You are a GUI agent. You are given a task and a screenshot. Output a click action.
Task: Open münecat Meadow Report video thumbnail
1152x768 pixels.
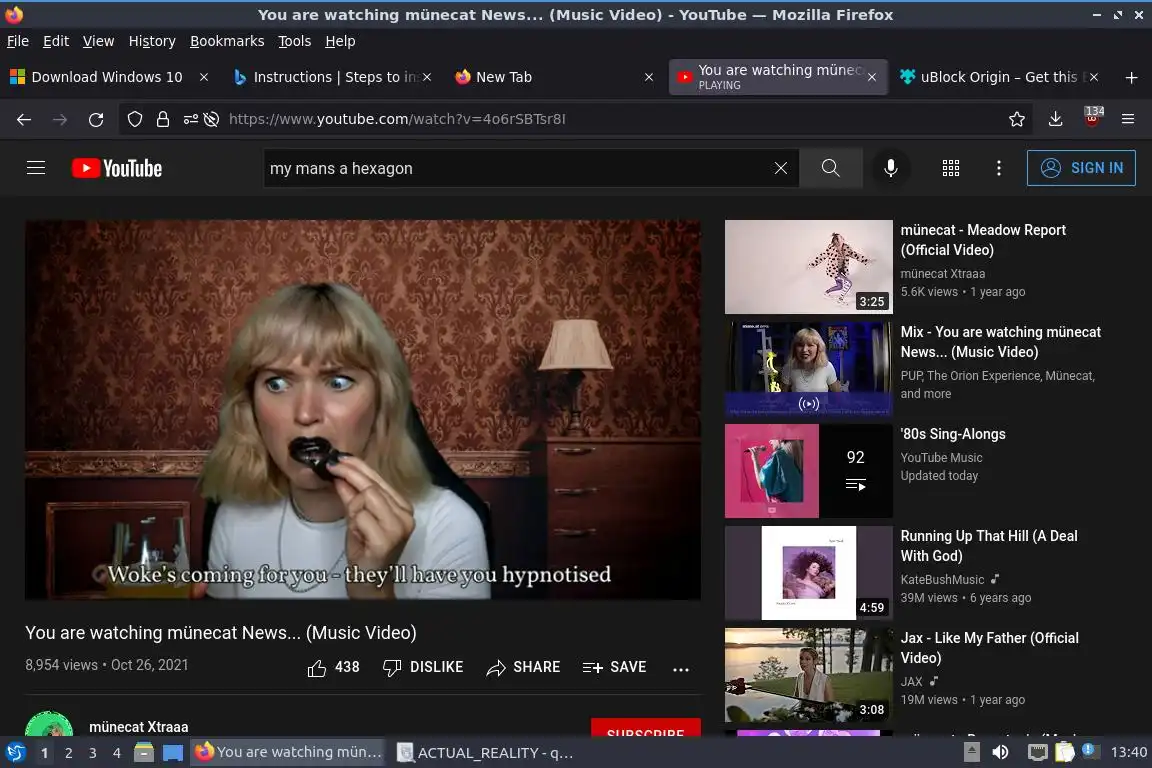click(808, 267)
